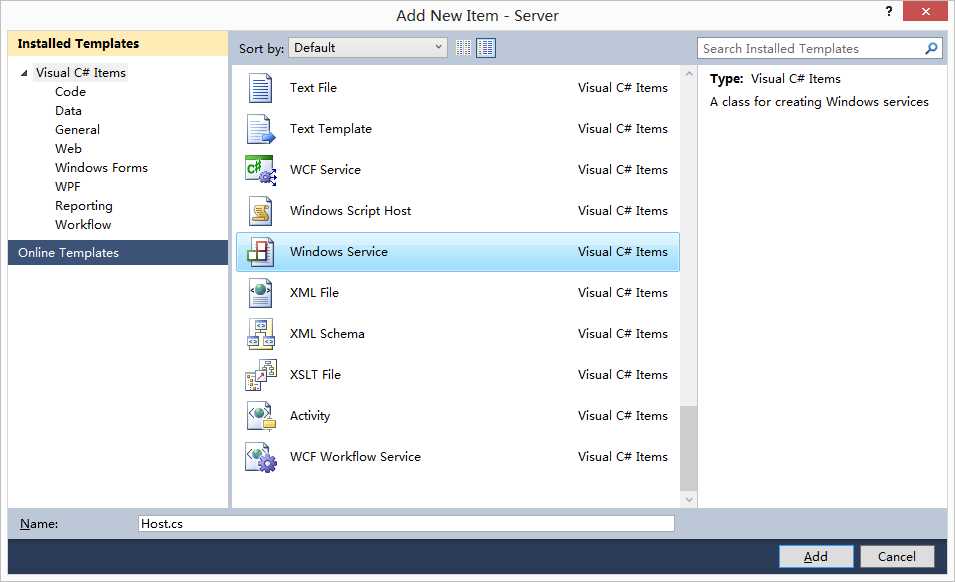
Task: Click the WCF Workflow Service label
Action: pos(355,457)
